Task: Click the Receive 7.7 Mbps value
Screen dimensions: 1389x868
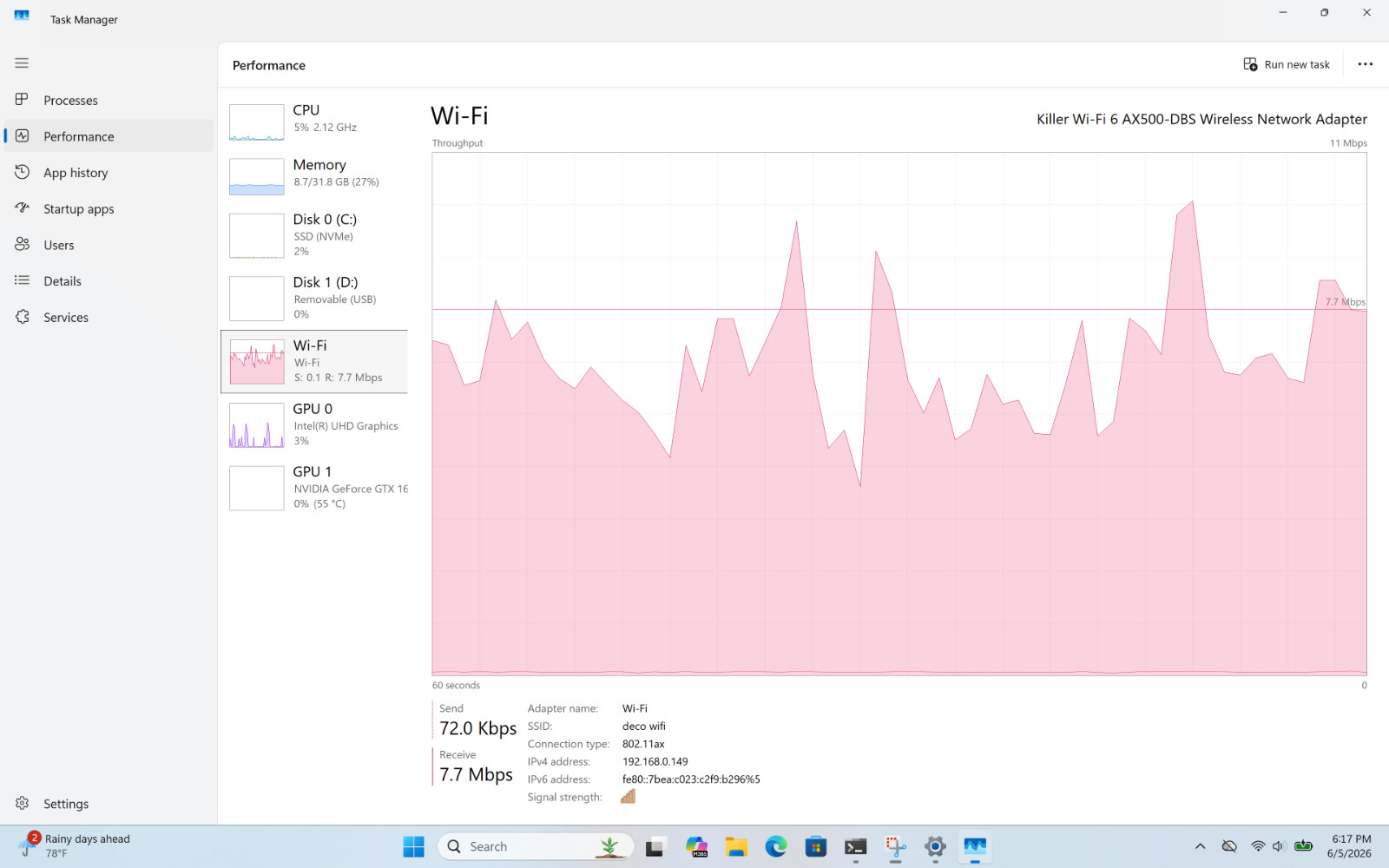Action: click(x=476, y=774)
